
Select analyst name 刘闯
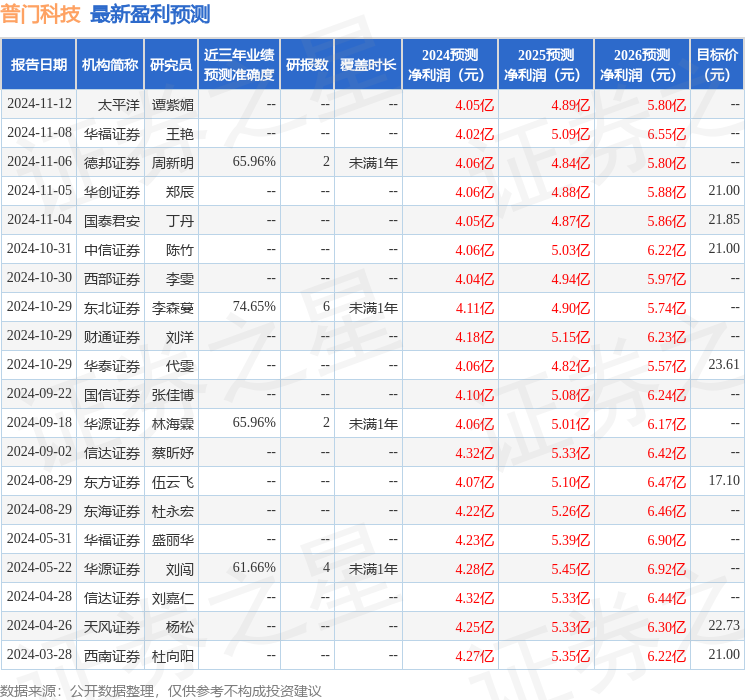(180, 569)
